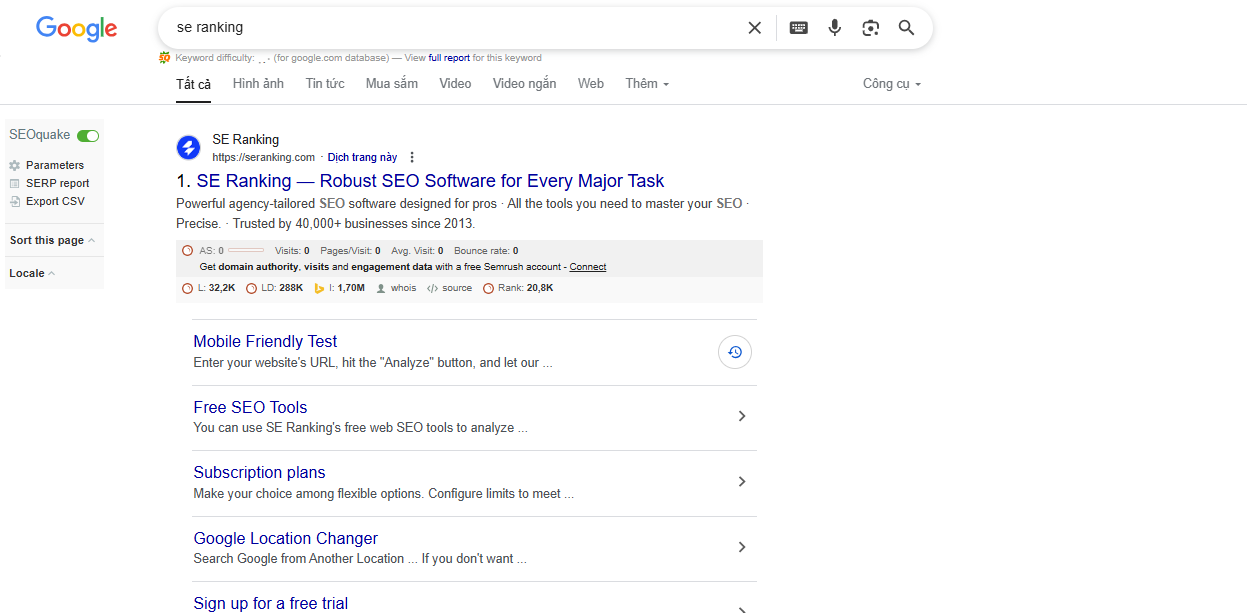Click the Google logo
1247x613 pixels.
pos(77,28)
